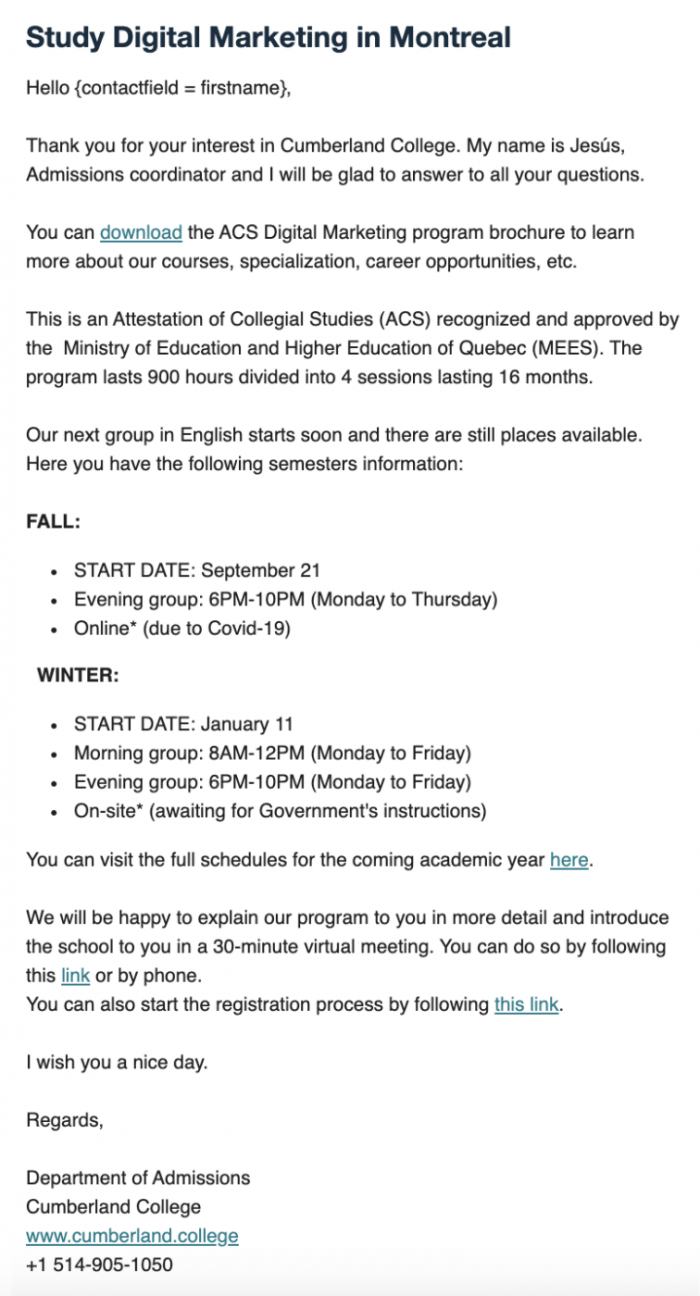
Task: Click the phone number +1 514-905-1050
Action: (x=99, y=1265)
